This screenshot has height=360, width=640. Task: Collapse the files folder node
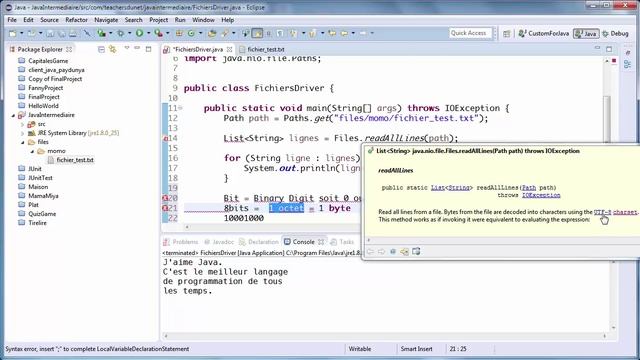click(23, 142)
